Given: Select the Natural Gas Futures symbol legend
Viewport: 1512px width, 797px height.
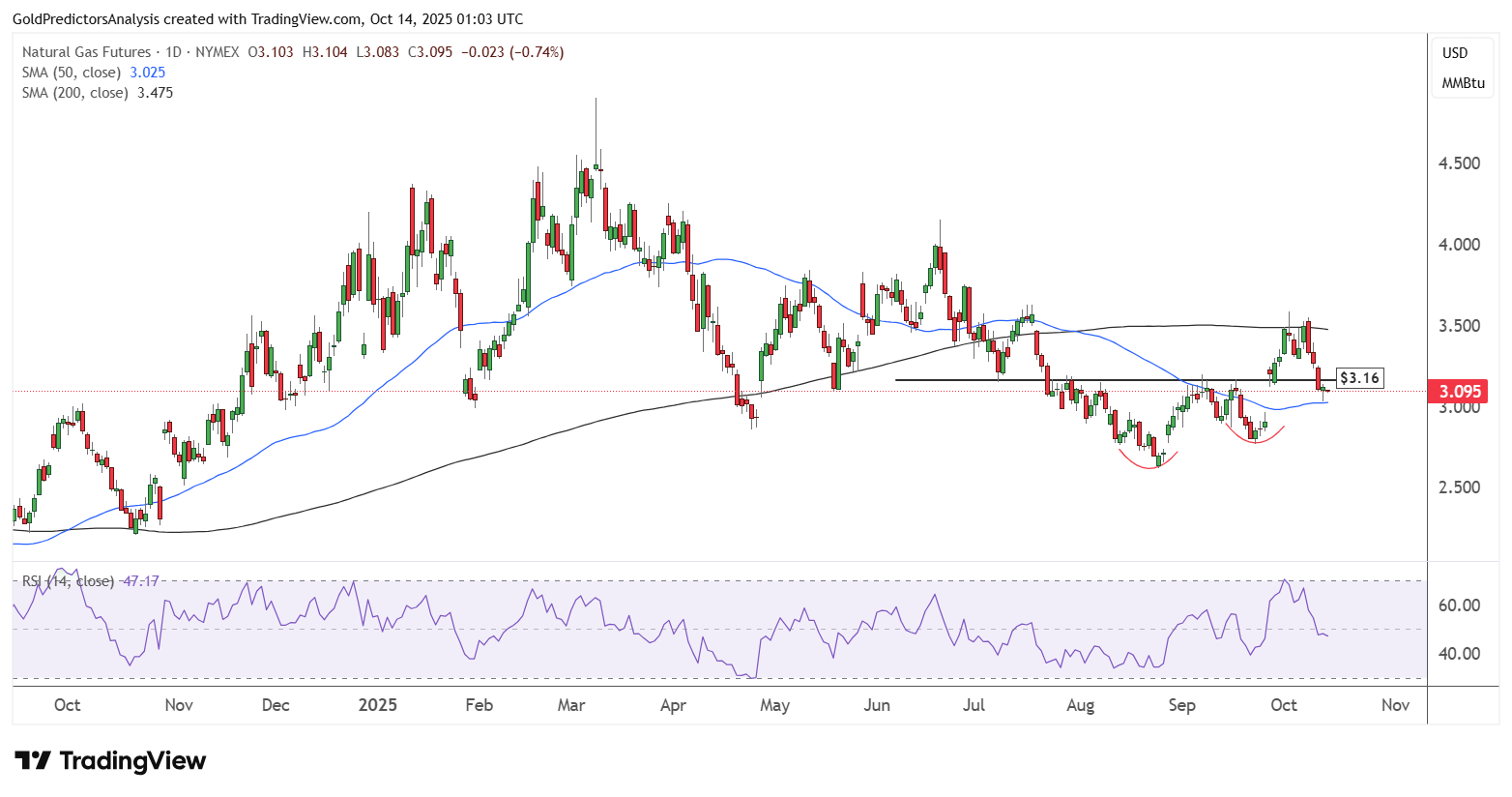Looking at the screenshot, I should pos(86,52).
